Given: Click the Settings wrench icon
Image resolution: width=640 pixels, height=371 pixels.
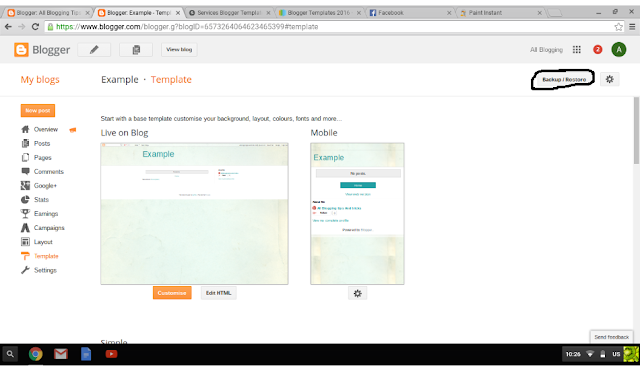Looking at the screenshot, I should [x=25, y=270].
